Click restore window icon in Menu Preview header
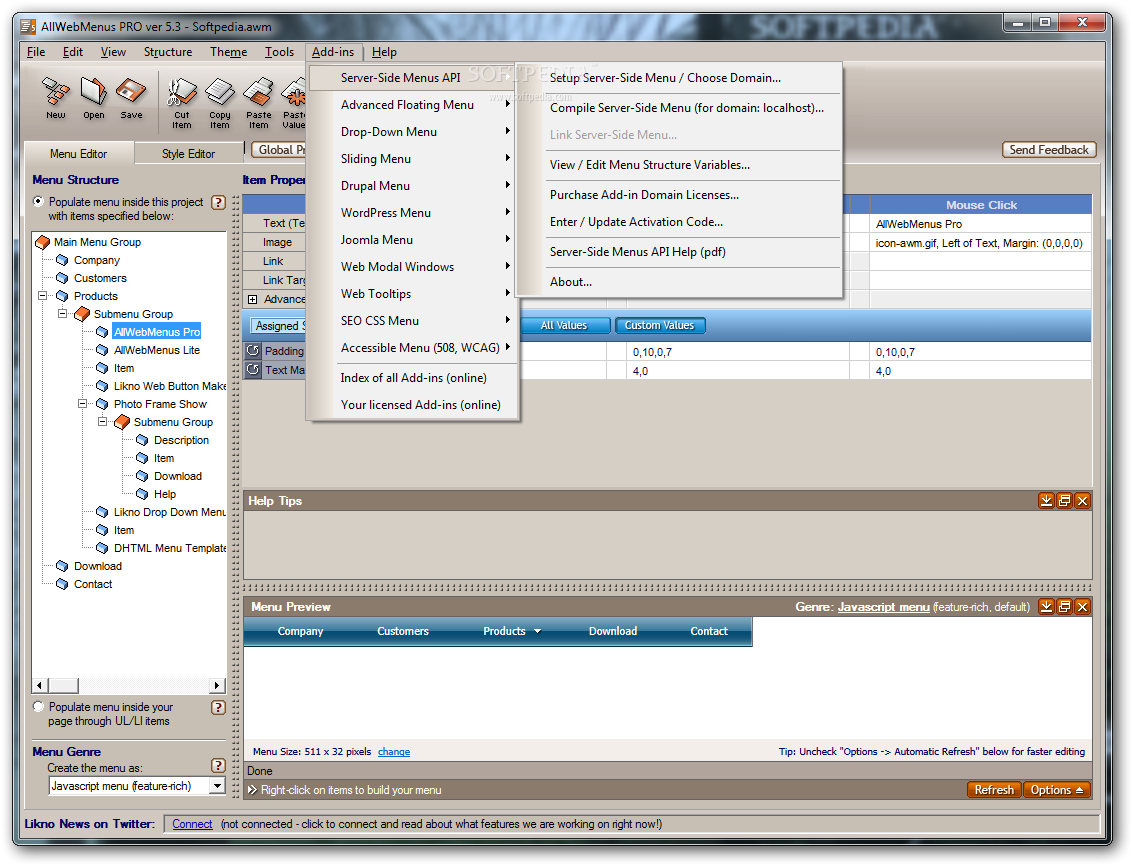Viewport: 1133px width, 866px height. (1064, 606)
